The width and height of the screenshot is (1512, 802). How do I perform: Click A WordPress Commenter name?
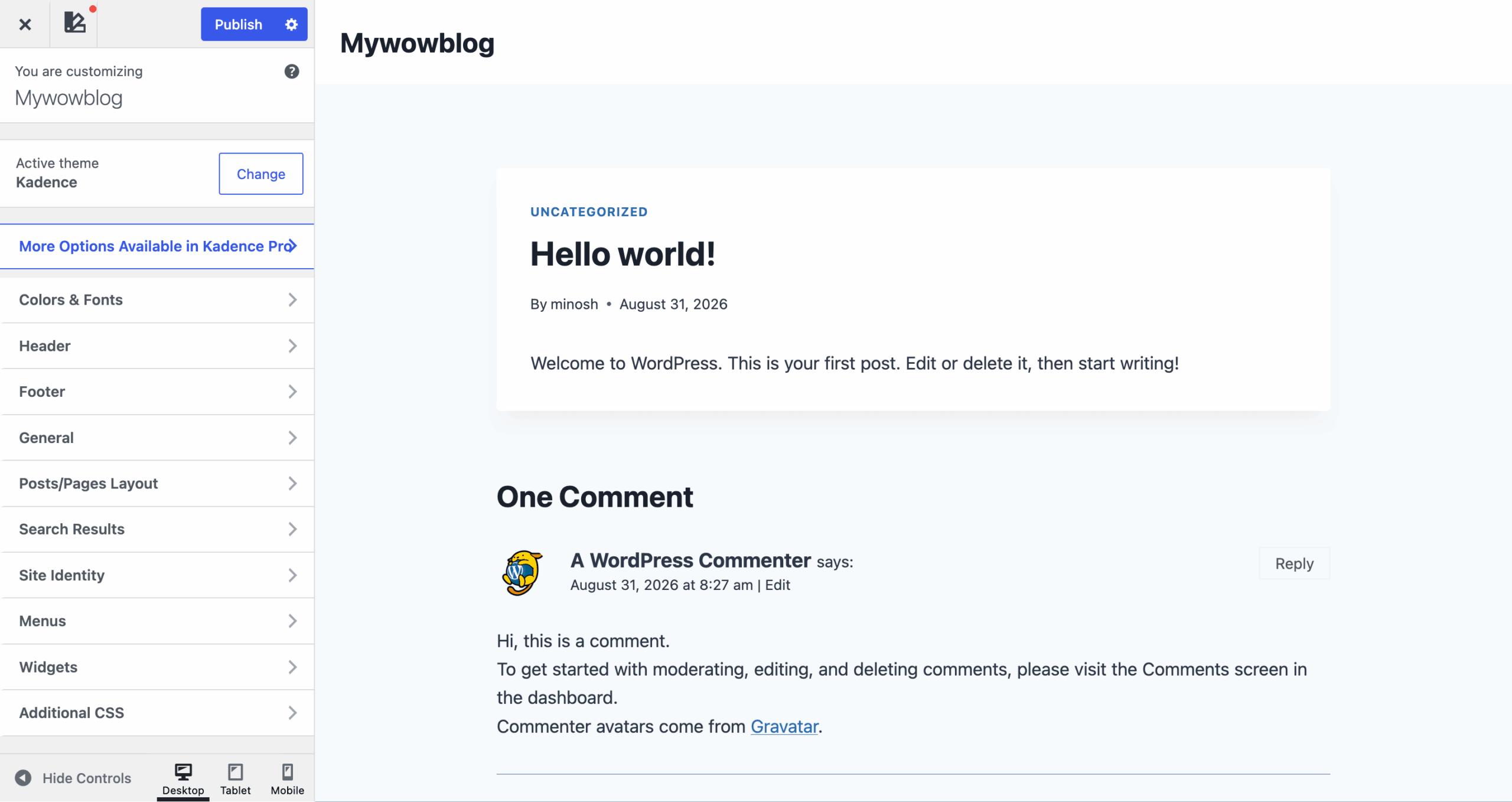(690, 560)
